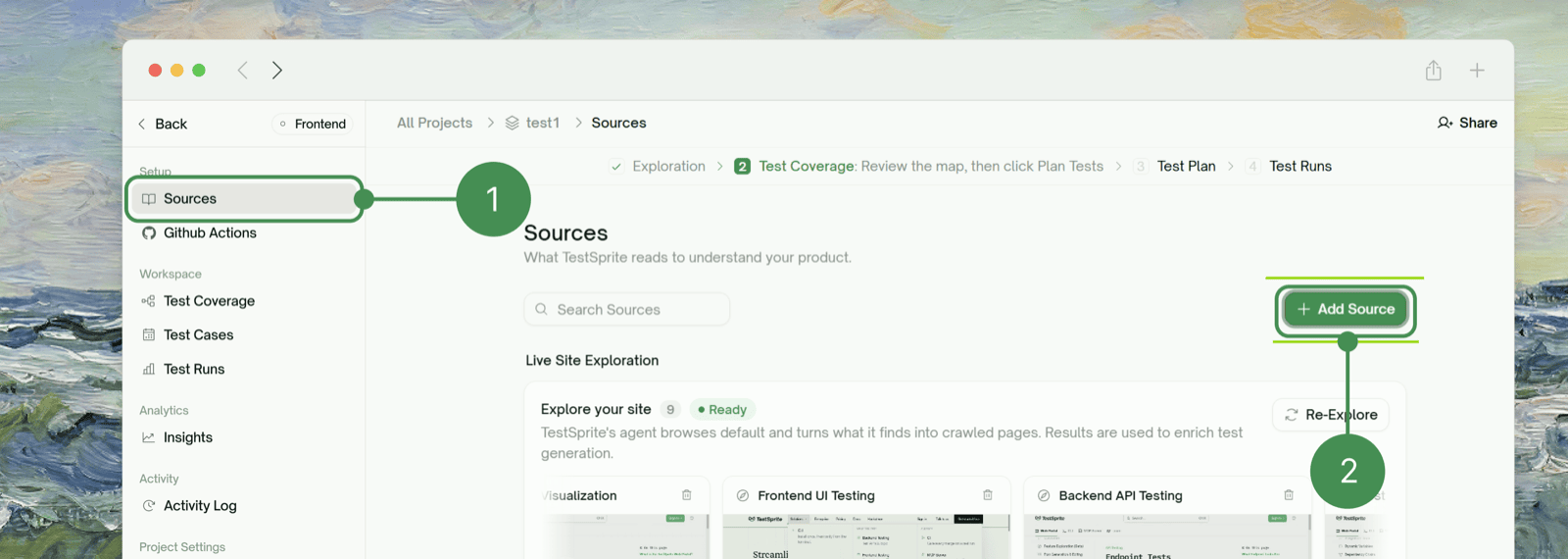Click the window share upload icon
The height and width of the screenshot is (559, 1568).
point(1434,70)
